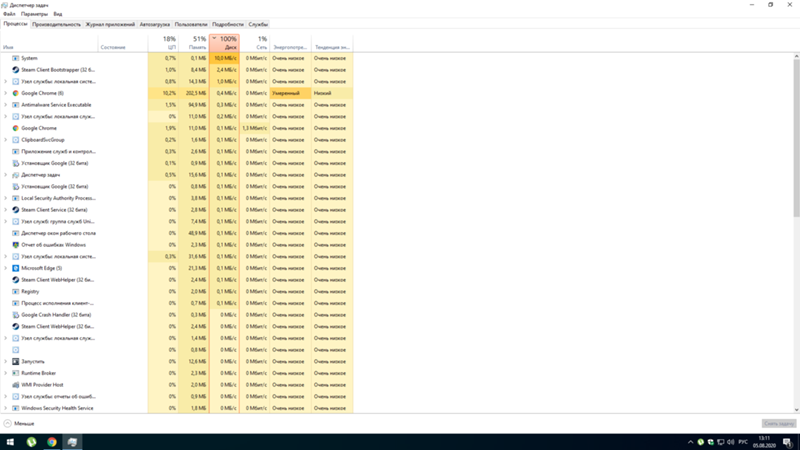The image size is (800, 450).
Task: Switch to the Автозагрузка tab
Action: (155, 24)
